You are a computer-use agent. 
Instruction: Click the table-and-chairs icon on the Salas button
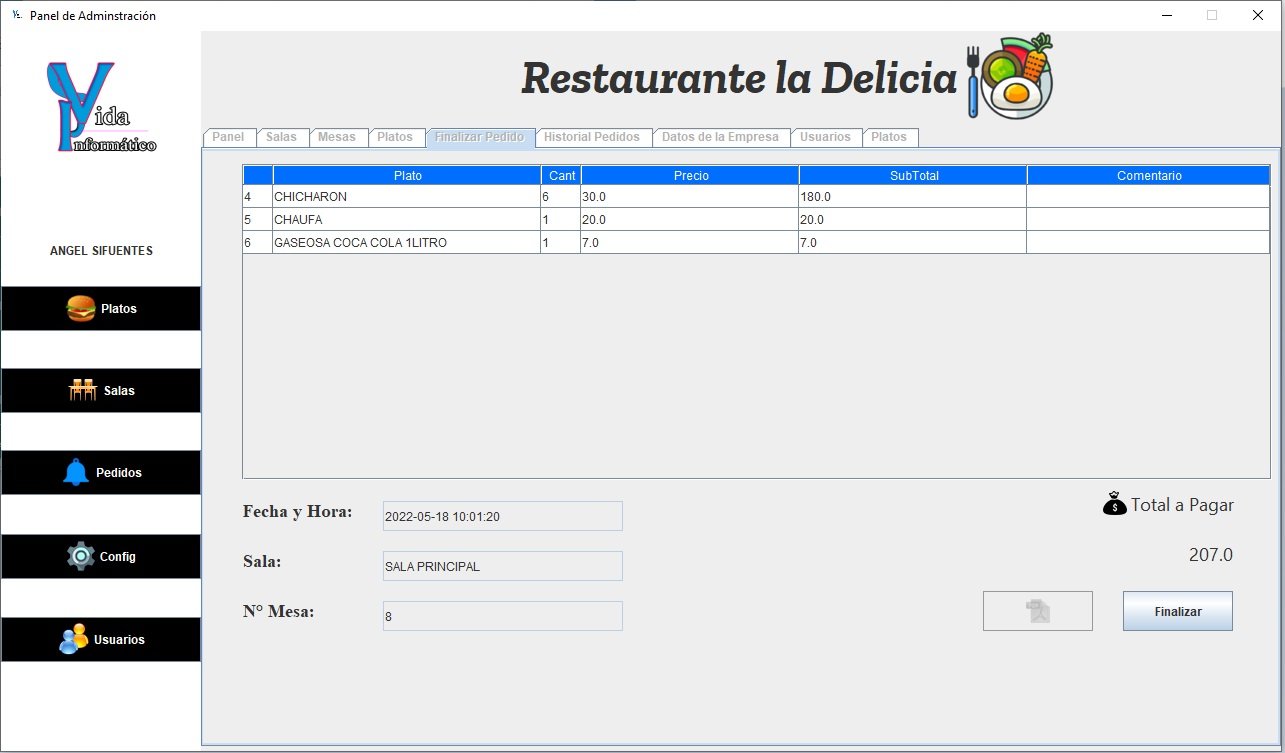(x=83, y=391)
